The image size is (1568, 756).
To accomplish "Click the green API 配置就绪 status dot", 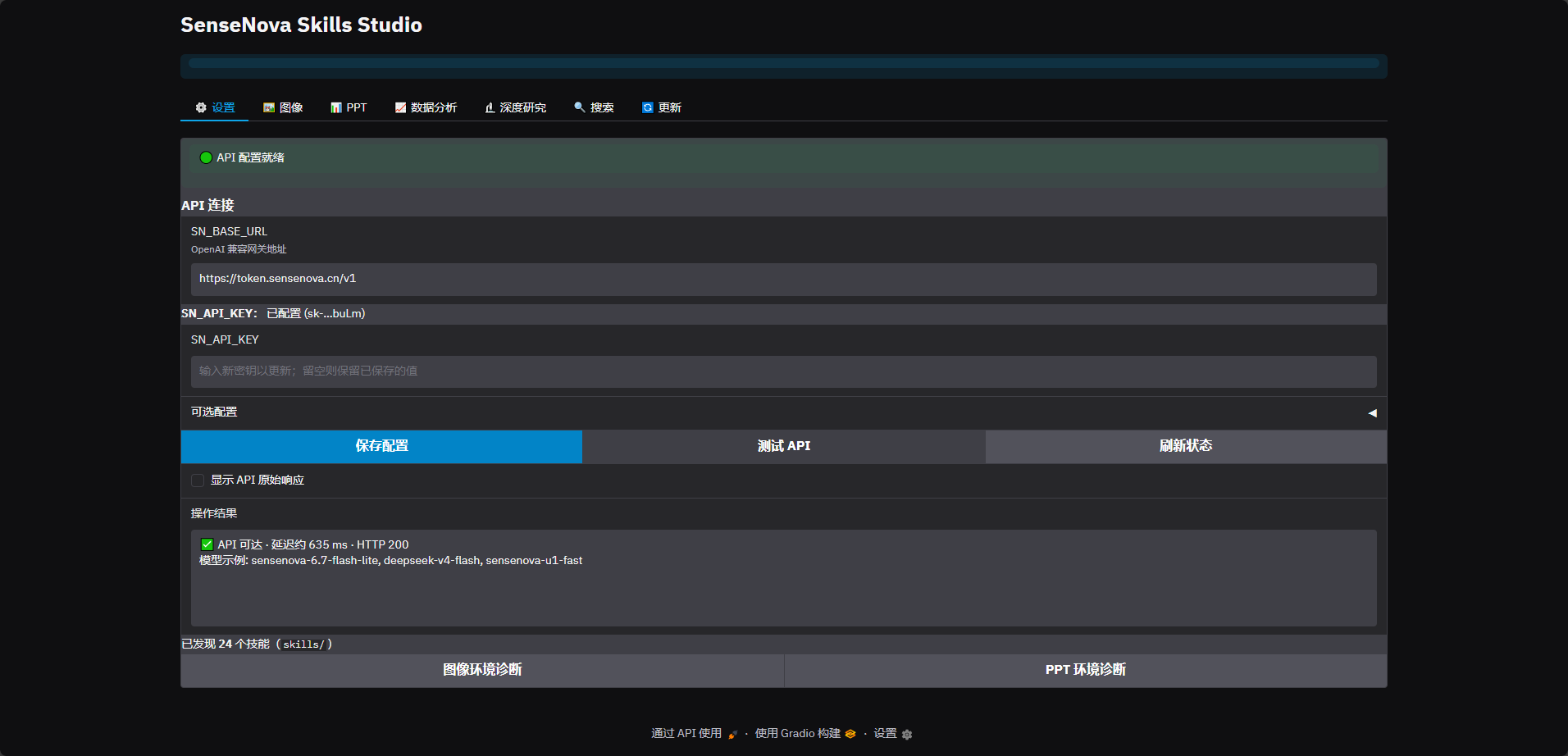I will (206, 157).
